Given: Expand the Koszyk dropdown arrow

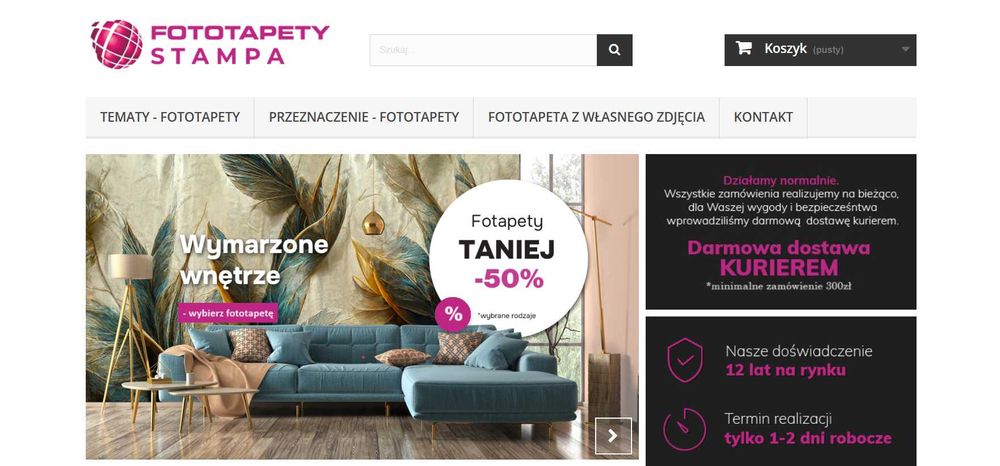Looking at the screenshot, I should point(905,50).
